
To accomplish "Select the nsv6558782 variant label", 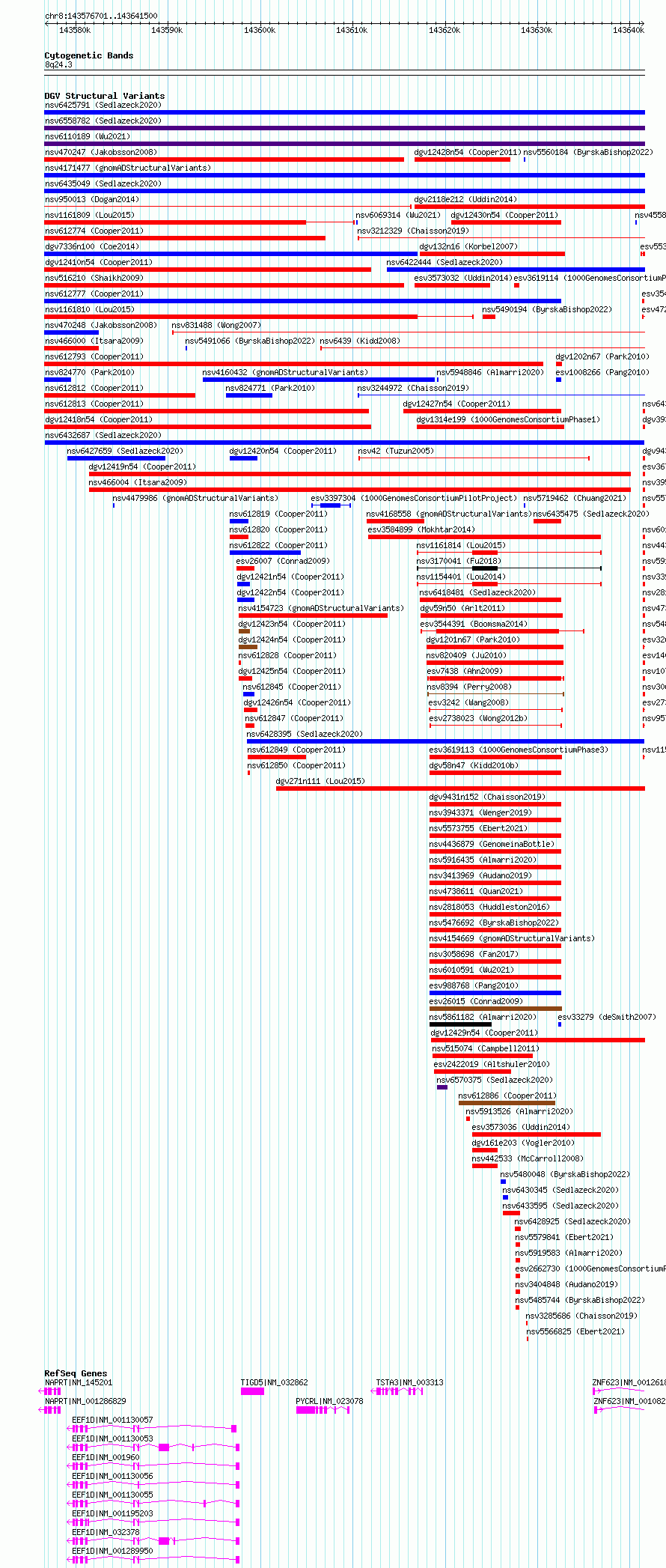I will click(103, 121).
